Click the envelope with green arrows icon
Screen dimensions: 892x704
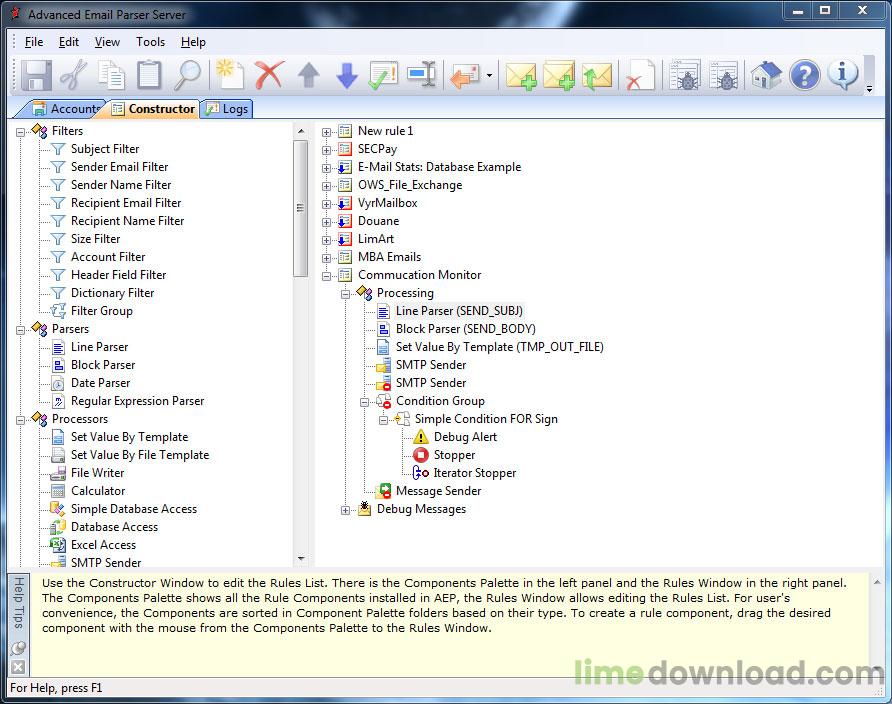tap(596, 75)
